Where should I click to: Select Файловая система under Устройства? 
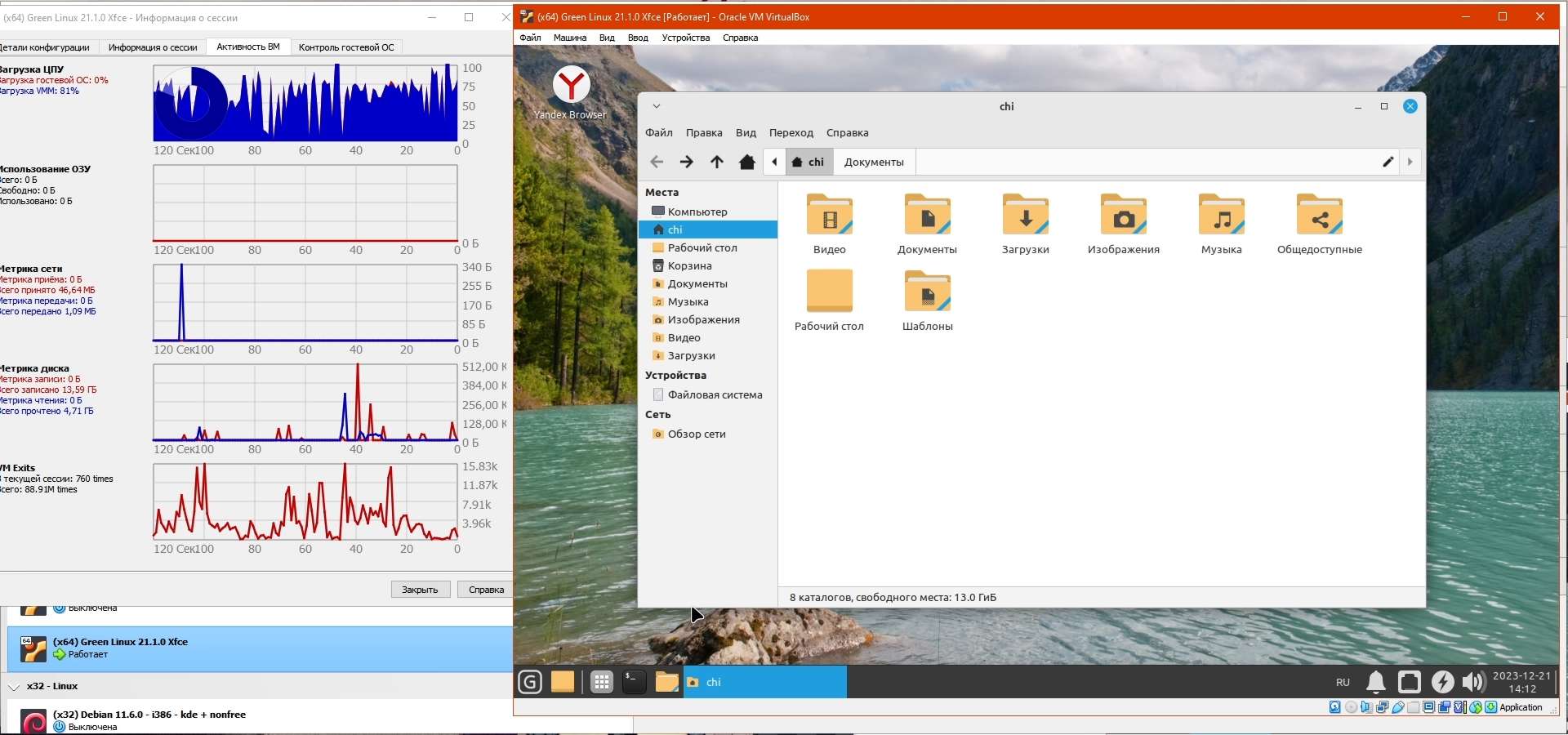click(715, 395)
